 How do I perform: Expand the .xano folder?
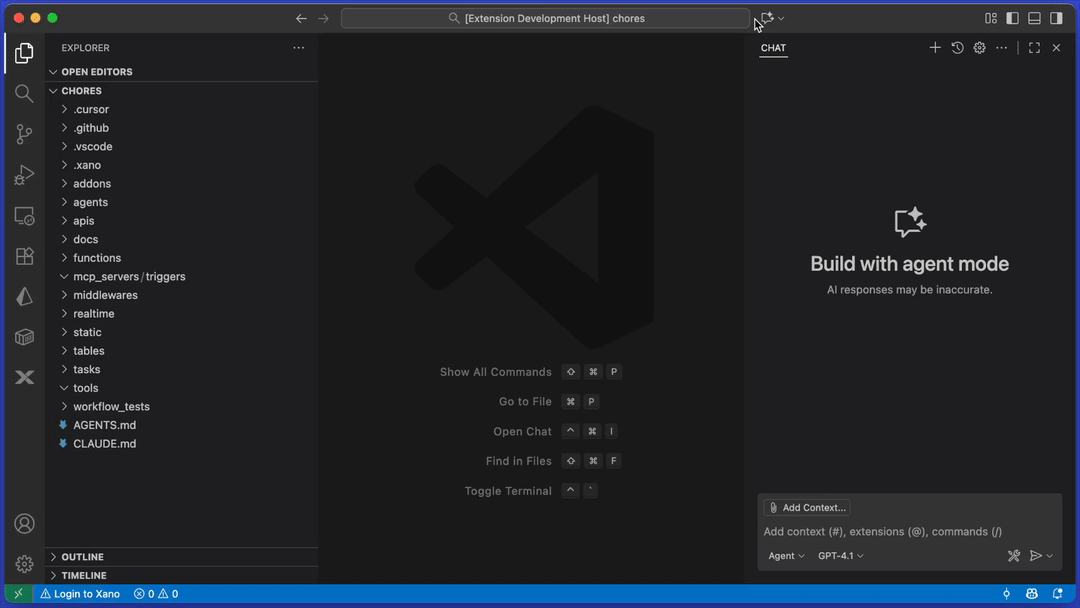(x=182, y=165)
